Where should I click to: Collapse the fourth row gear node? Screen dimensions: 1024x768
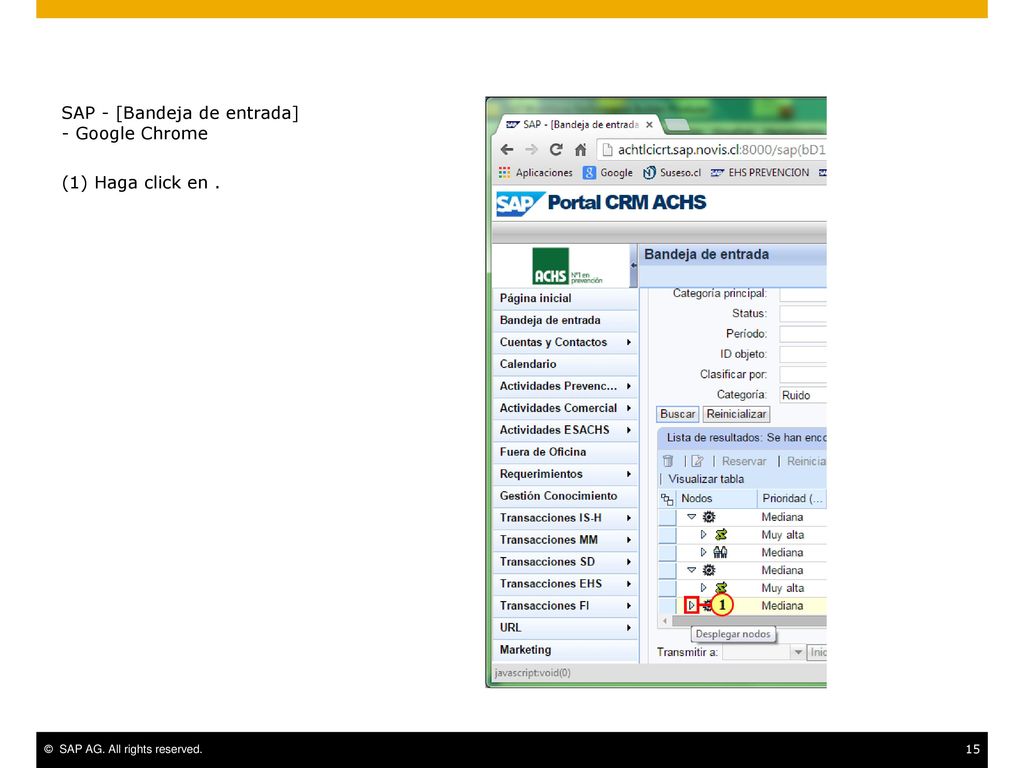692,570
